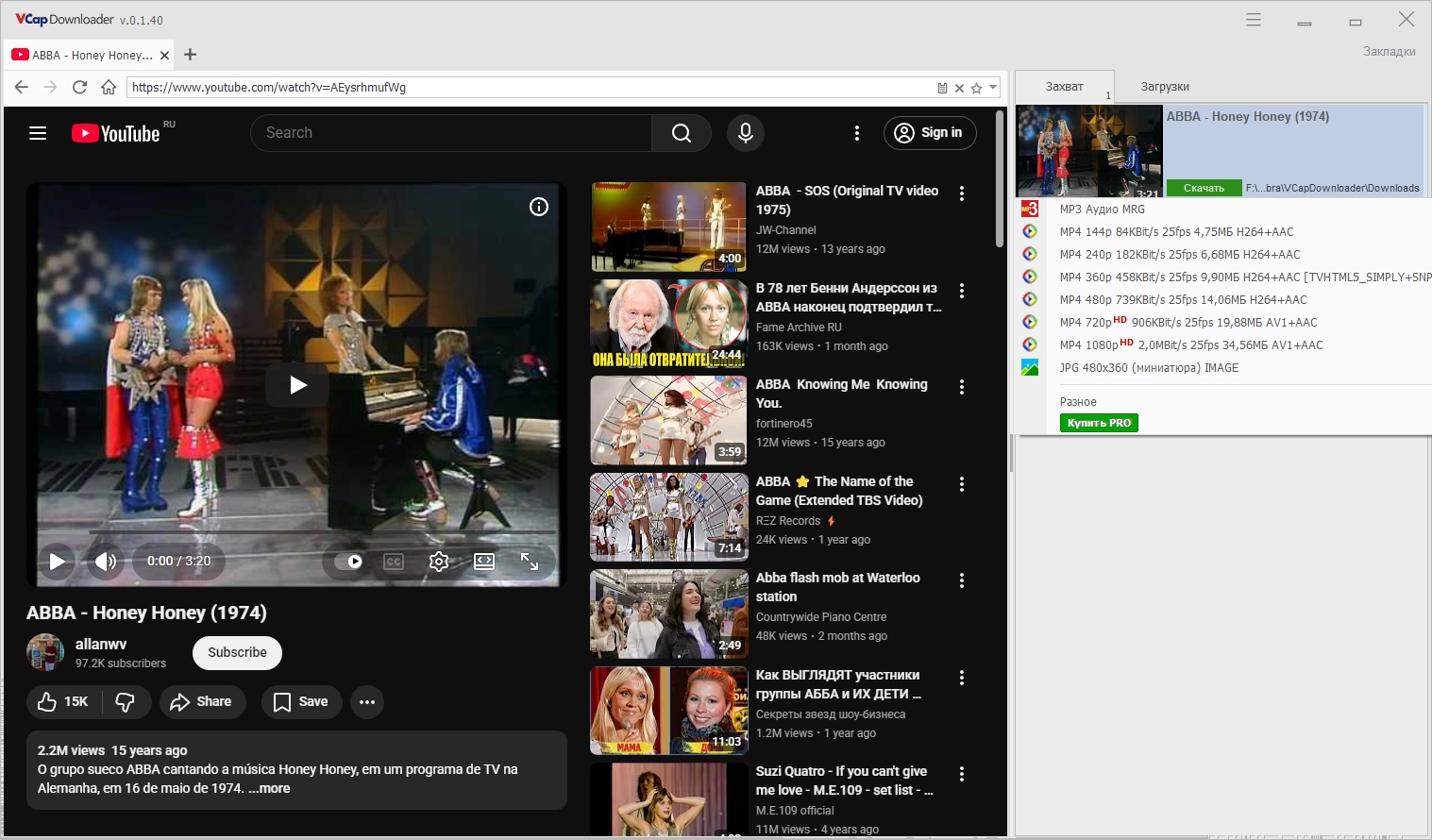Switch the player to theater mode
1432x840 pixels.
coord(484,562)
